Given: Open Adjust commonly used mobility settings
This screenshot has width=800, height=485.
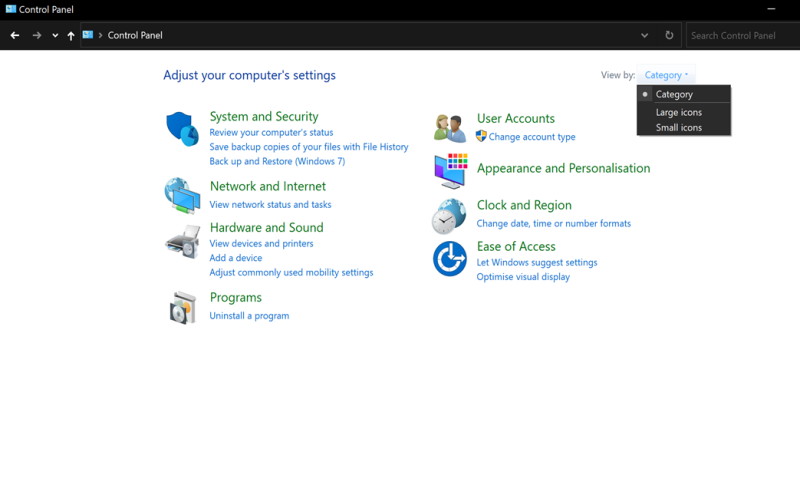Looking at the screenshot, I should tap(291, 272).
